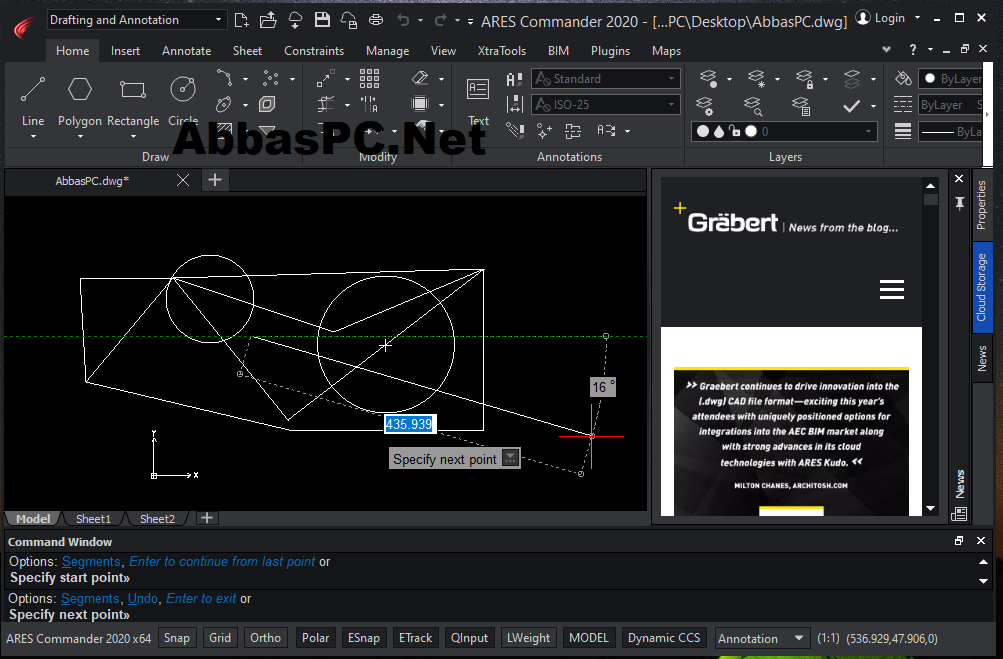1003x659 pixels.
Task: Select the Rectangle tool
Action: tap(132, 101)
